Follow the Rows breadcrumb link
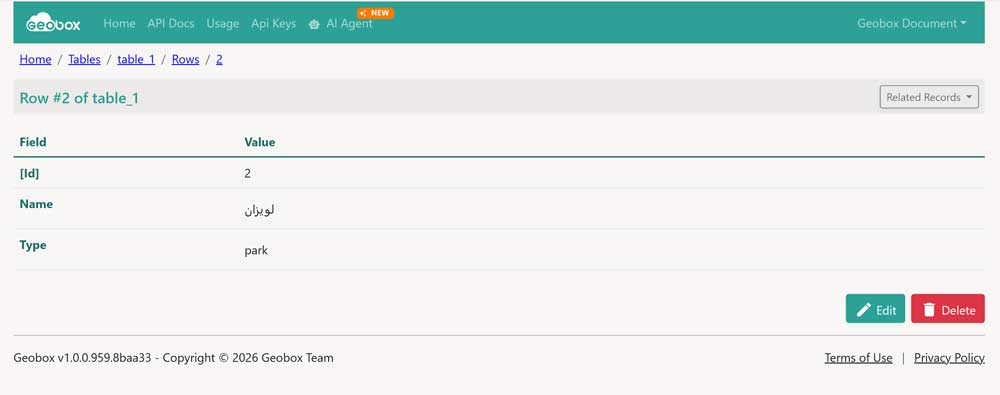This screenshot has height=395, width=1000. click(186, 59)
